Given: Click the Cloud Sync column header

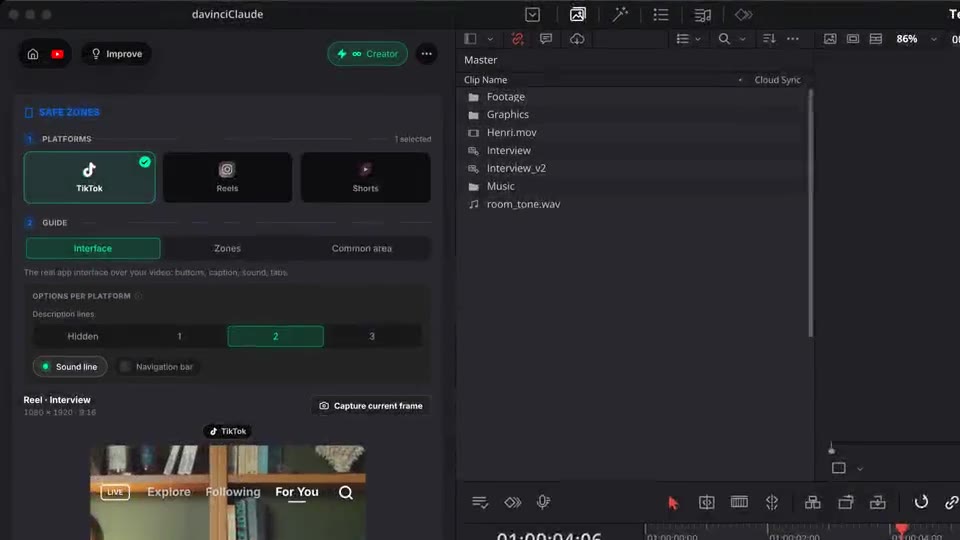Looking at the screenshot, I should (x=778, y=80).
